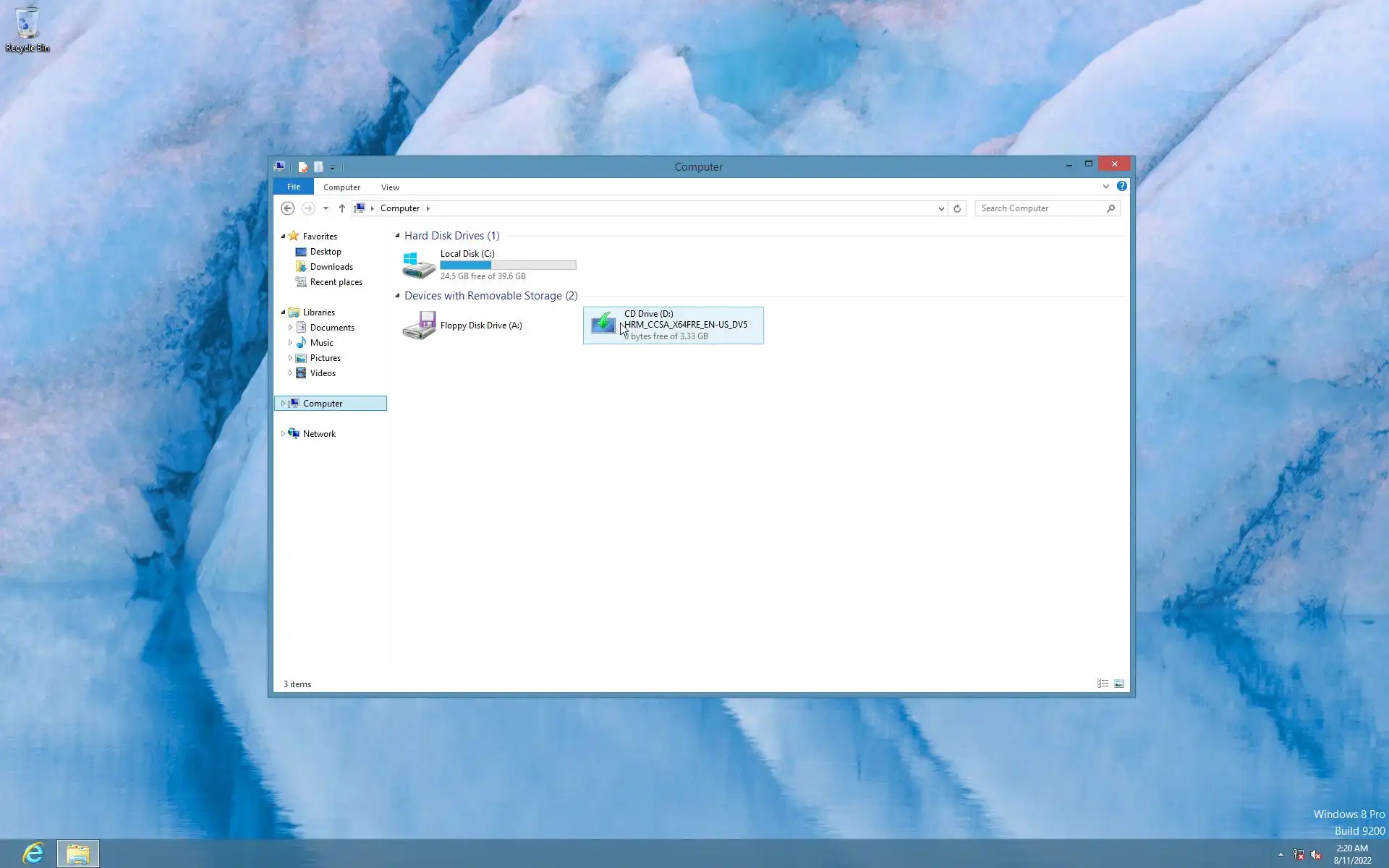Expand the Network tree node
This screenshot has height=868, width=1389.
283,434
